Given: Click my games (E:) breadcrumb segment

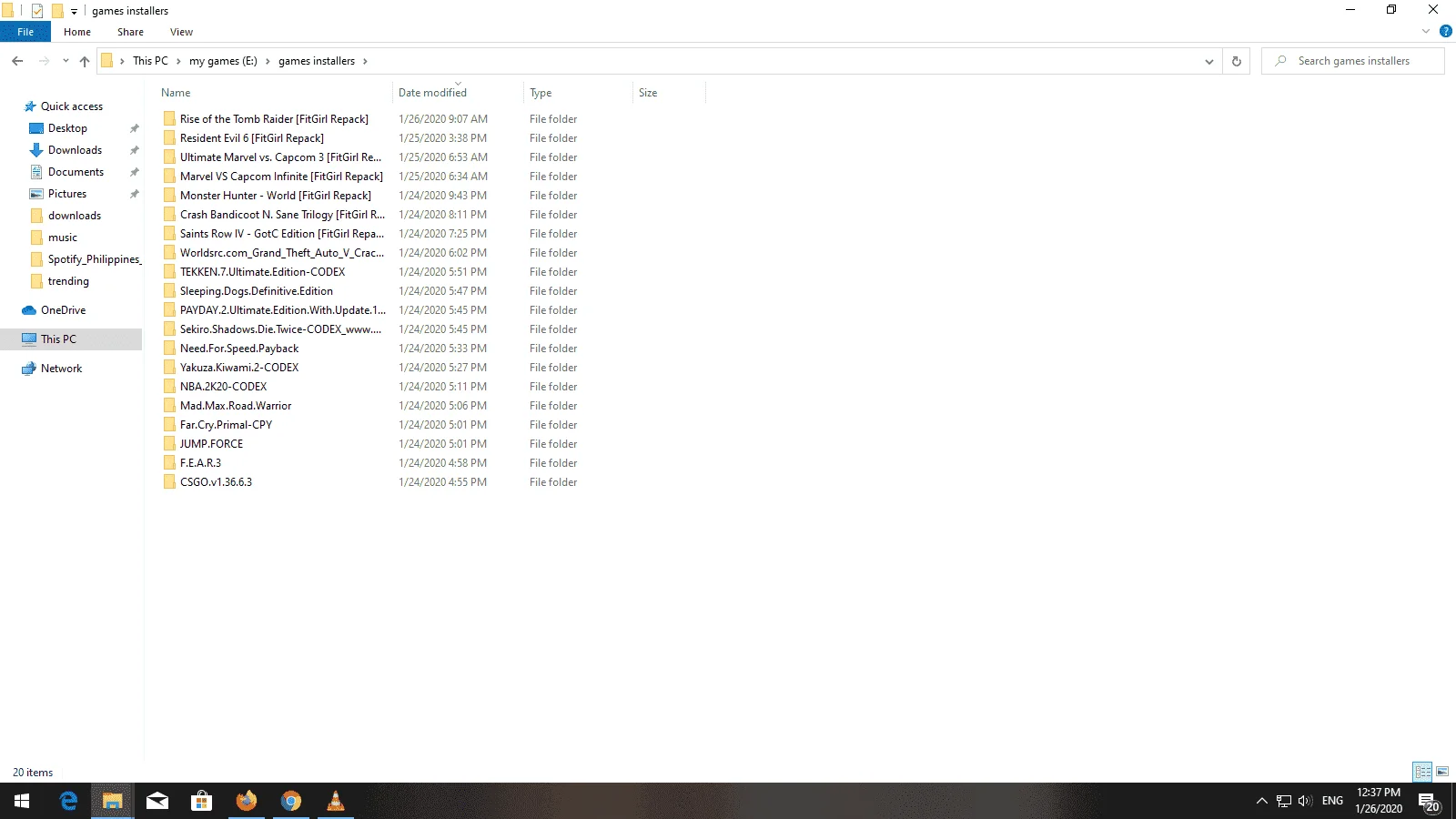Looking at the screenshot, I should click(223, 61).
